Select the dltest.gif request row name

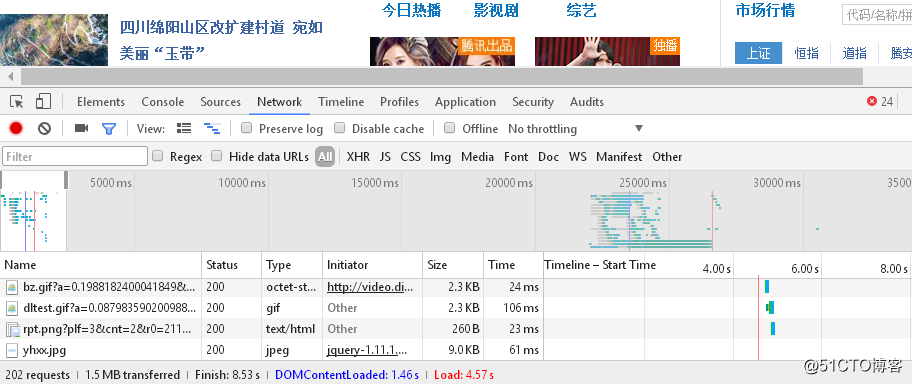coord(110,308)
